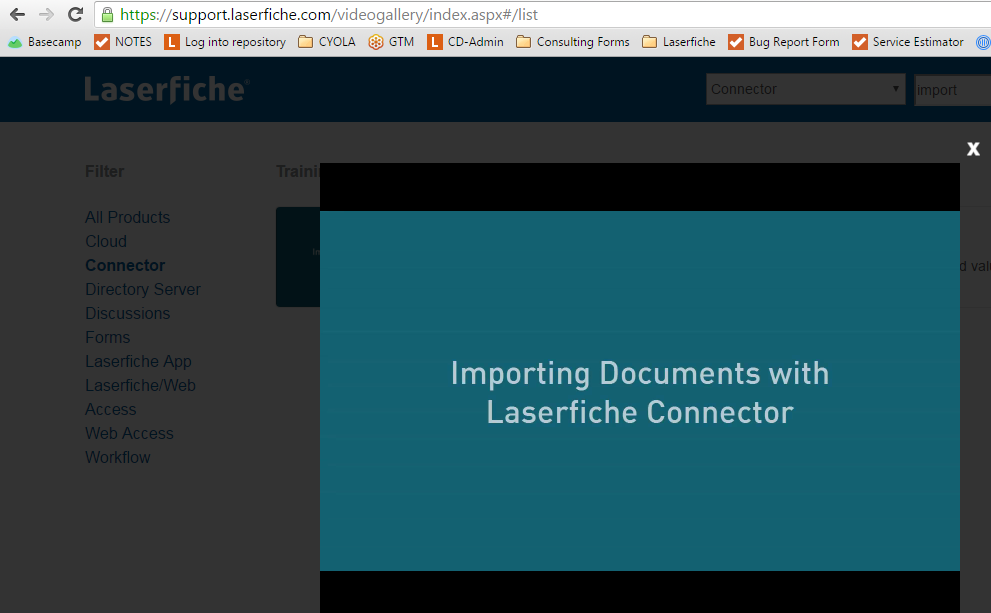Click the browser forward arrow

coord(46,14)
